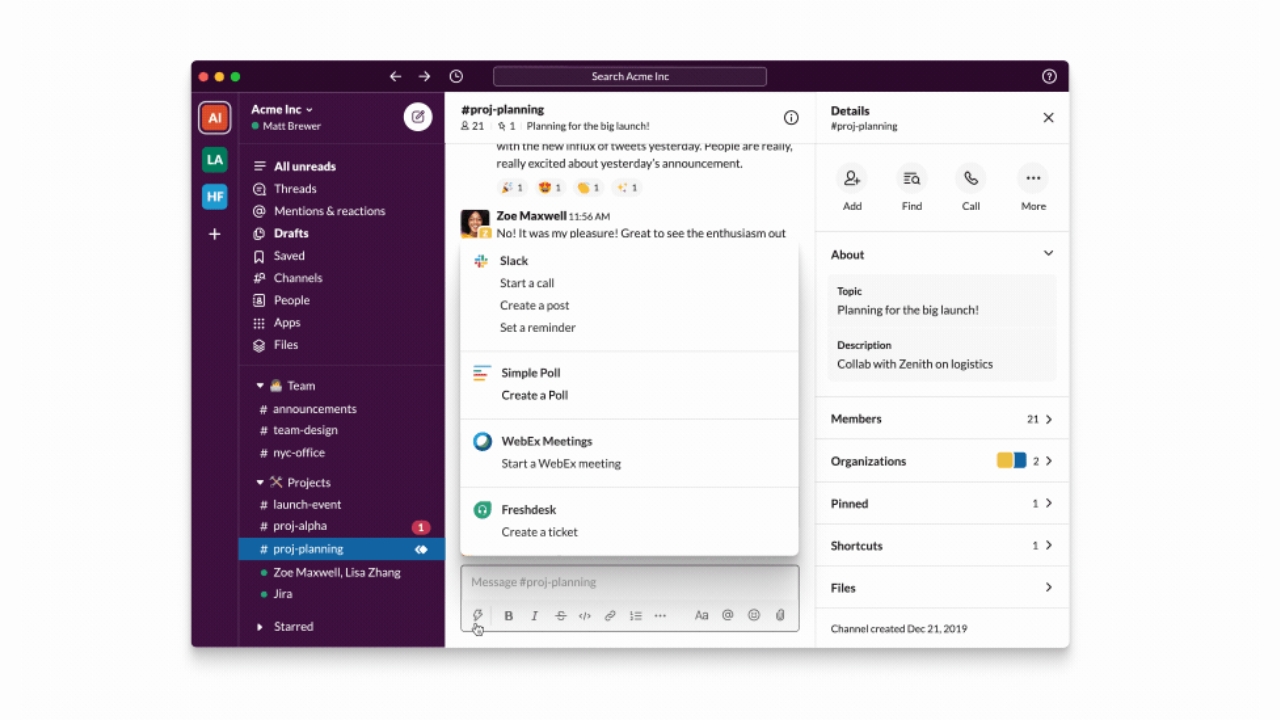Switch to the AI workspace
The image size is (1280, 720).
214,118
